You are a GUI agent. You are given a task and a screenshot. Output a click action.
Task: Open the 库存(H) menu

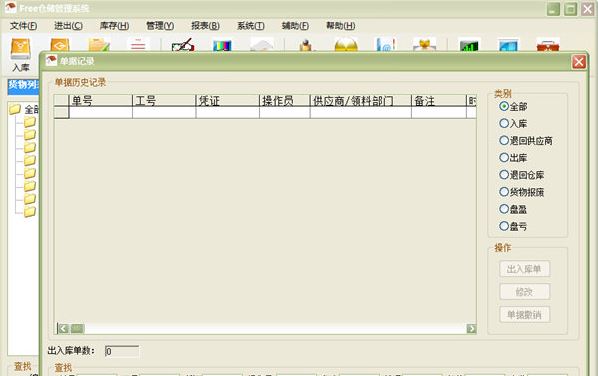coord(114,26)
